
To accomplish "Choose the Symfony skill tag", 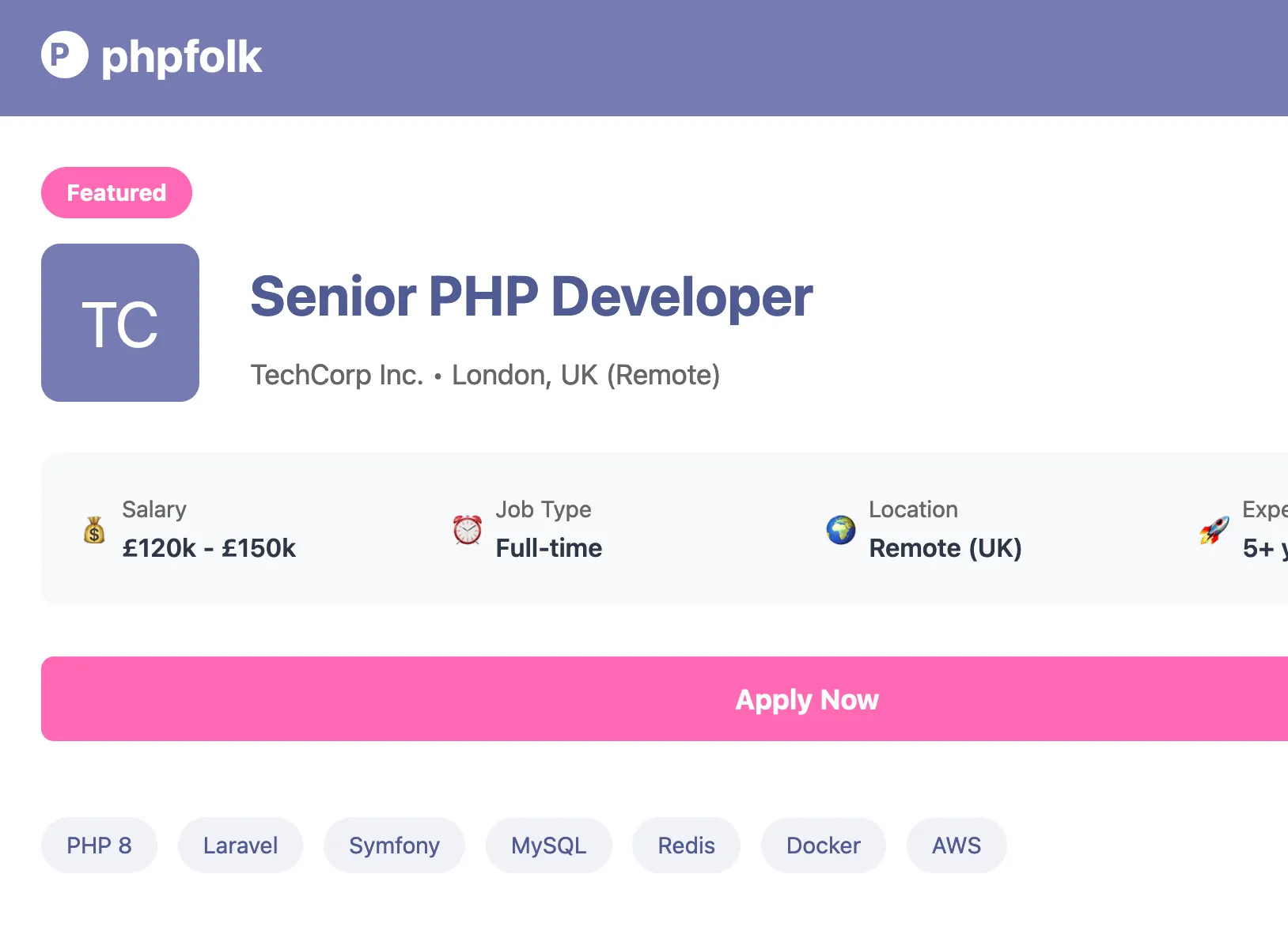I will (x=394, y=846).
